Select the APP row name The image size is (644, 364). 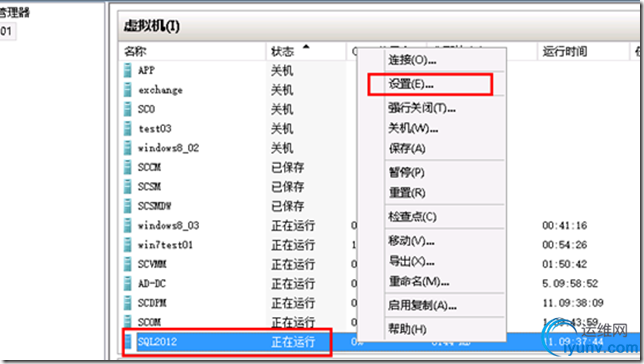click(x=146, y=70)
